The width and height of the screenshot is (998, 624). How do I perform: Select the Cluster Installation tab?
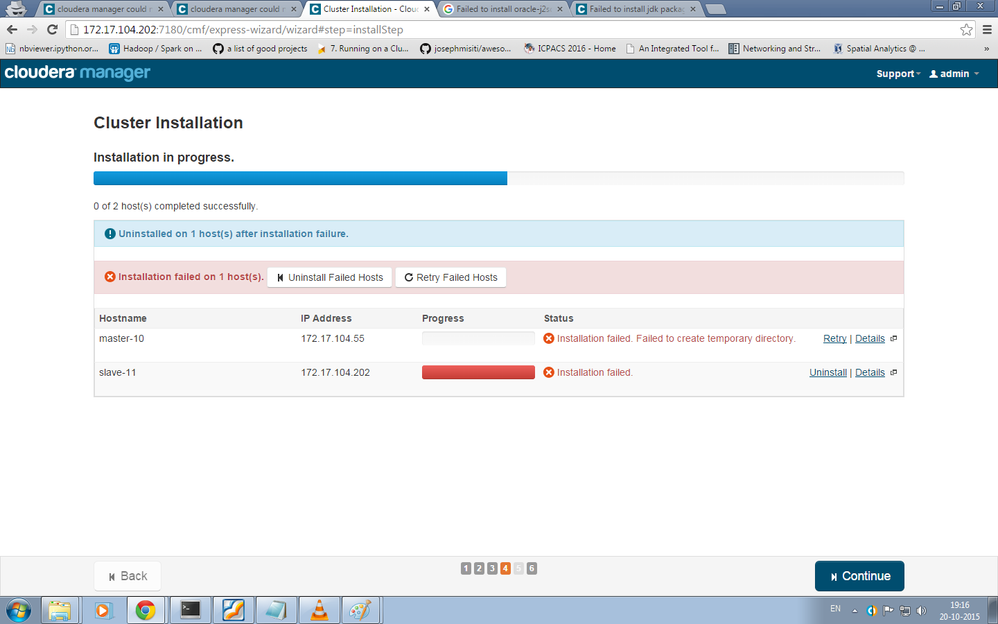(369, 10)
